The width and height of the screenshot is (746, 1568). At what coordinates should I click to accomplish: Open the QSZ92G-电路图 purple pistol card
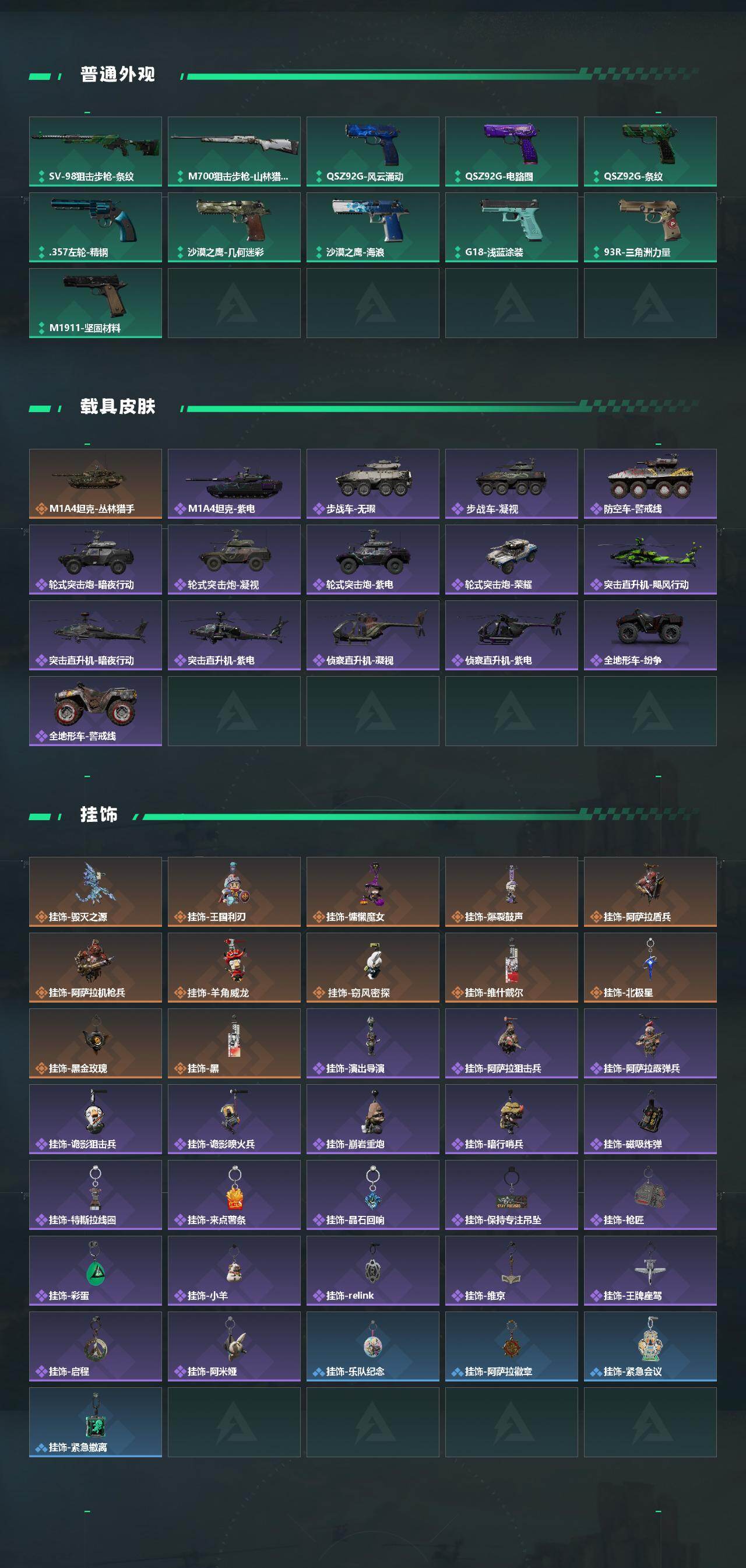[x=512, y=152]
